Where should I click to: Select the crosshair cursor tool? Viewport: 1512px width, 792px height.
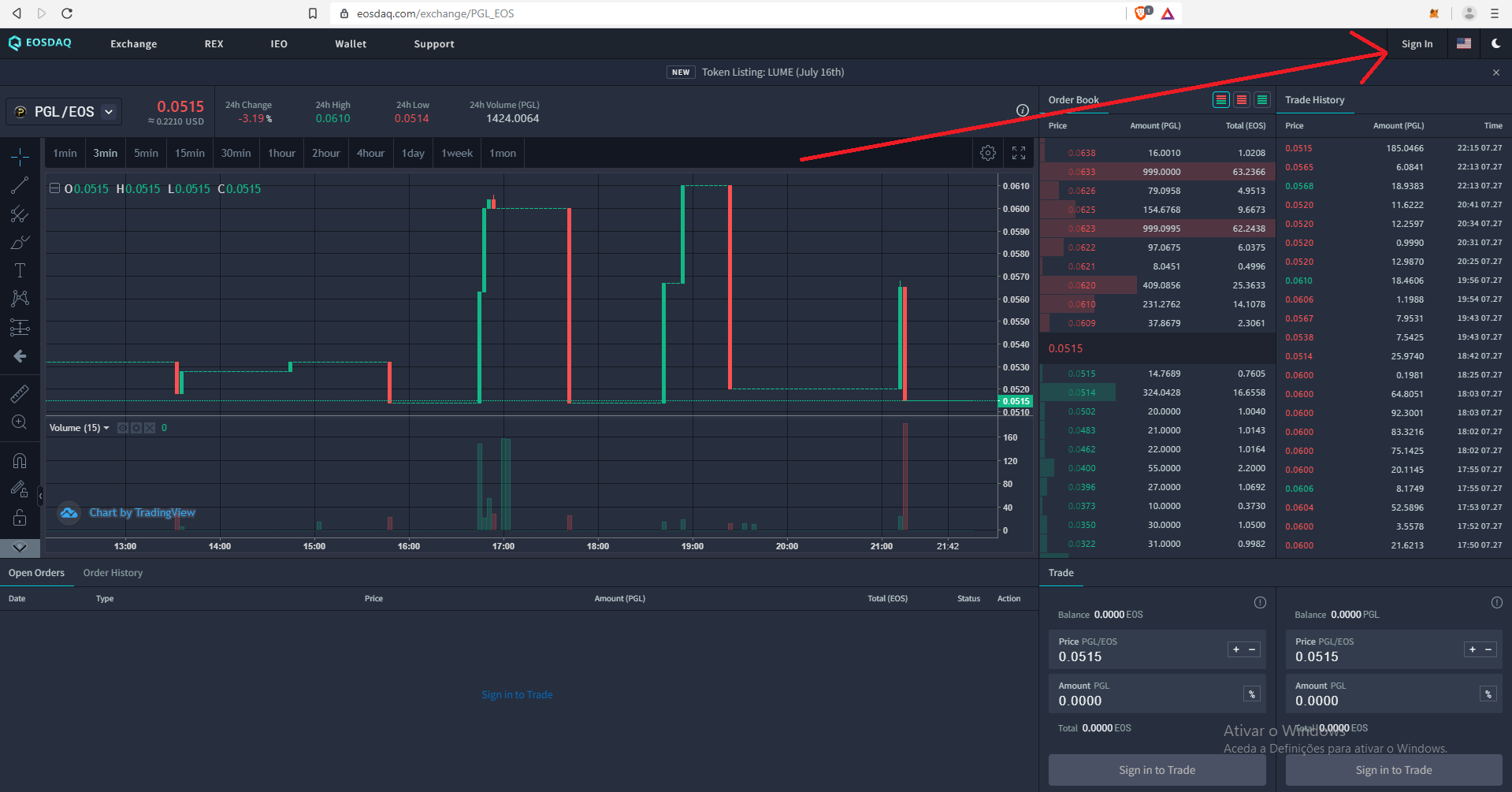click(x=20, y=157)
